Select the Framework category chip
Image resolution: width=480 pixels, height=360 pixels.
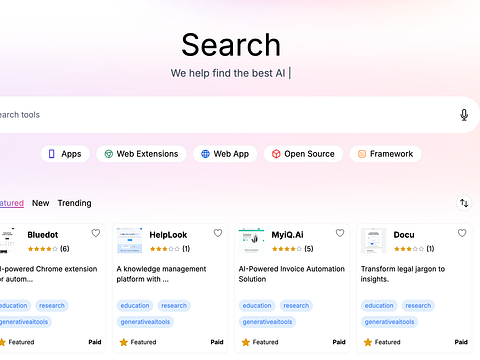point(385,154)
